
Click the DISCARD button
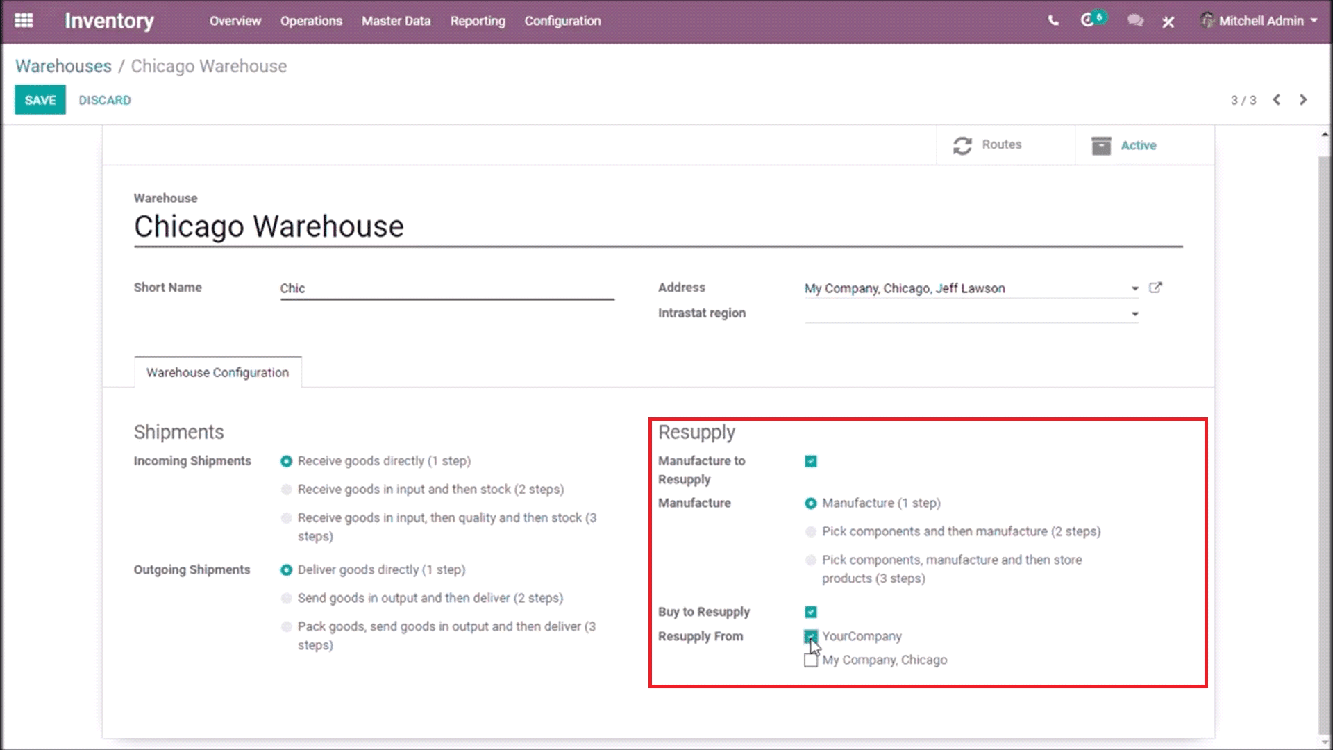coord(105,100)
